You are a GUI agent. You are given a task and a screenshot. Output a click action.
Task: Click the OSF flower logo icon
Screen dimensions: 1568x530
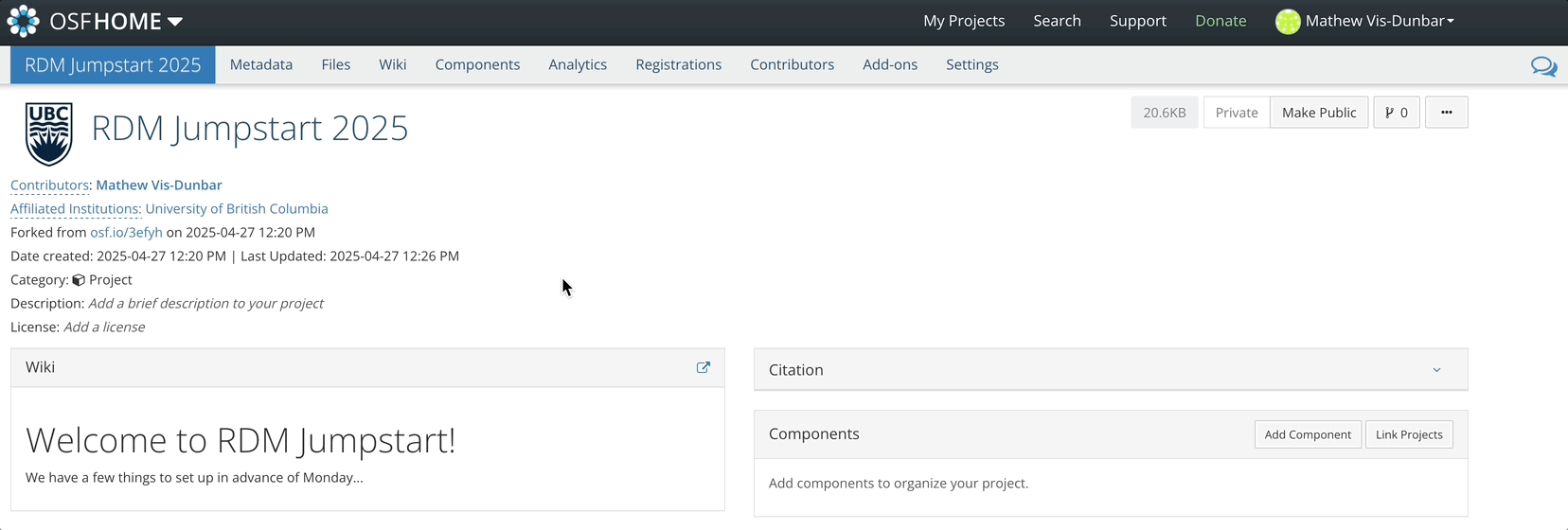(23, 21)
